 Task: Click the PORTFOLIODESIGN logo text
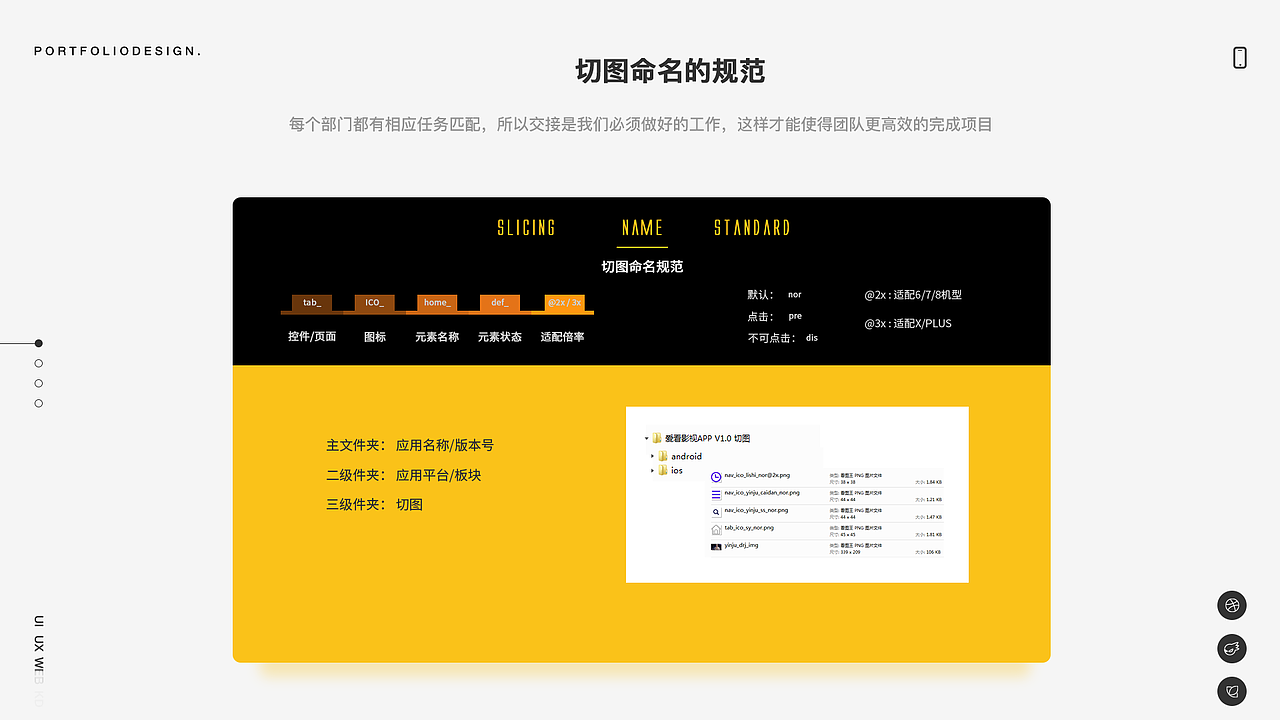click(x=116, y=50)
